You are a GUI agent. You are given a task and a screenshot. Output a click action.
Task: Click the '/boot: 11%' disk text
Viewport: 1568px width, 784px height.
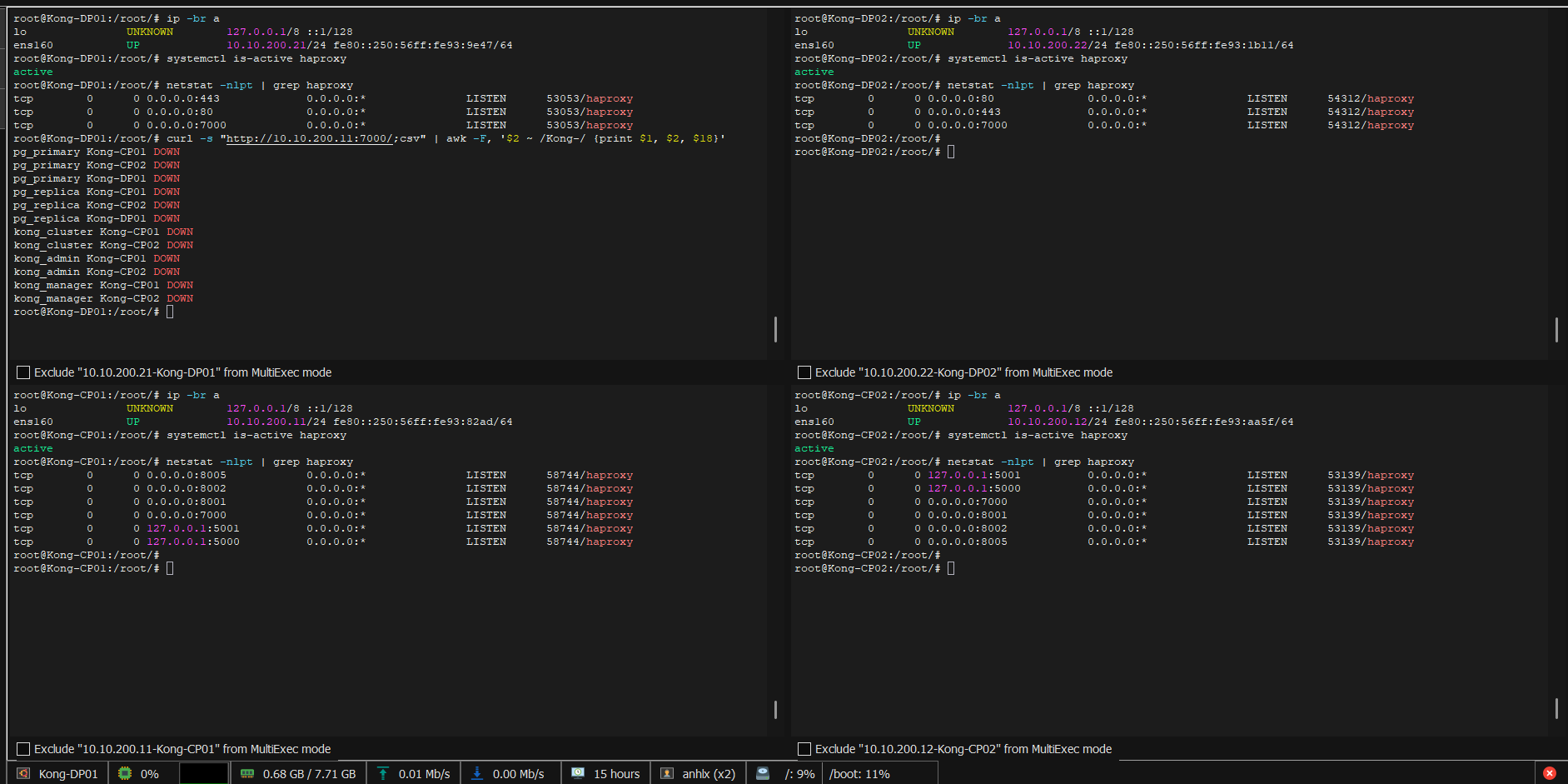tap(859, 774)
